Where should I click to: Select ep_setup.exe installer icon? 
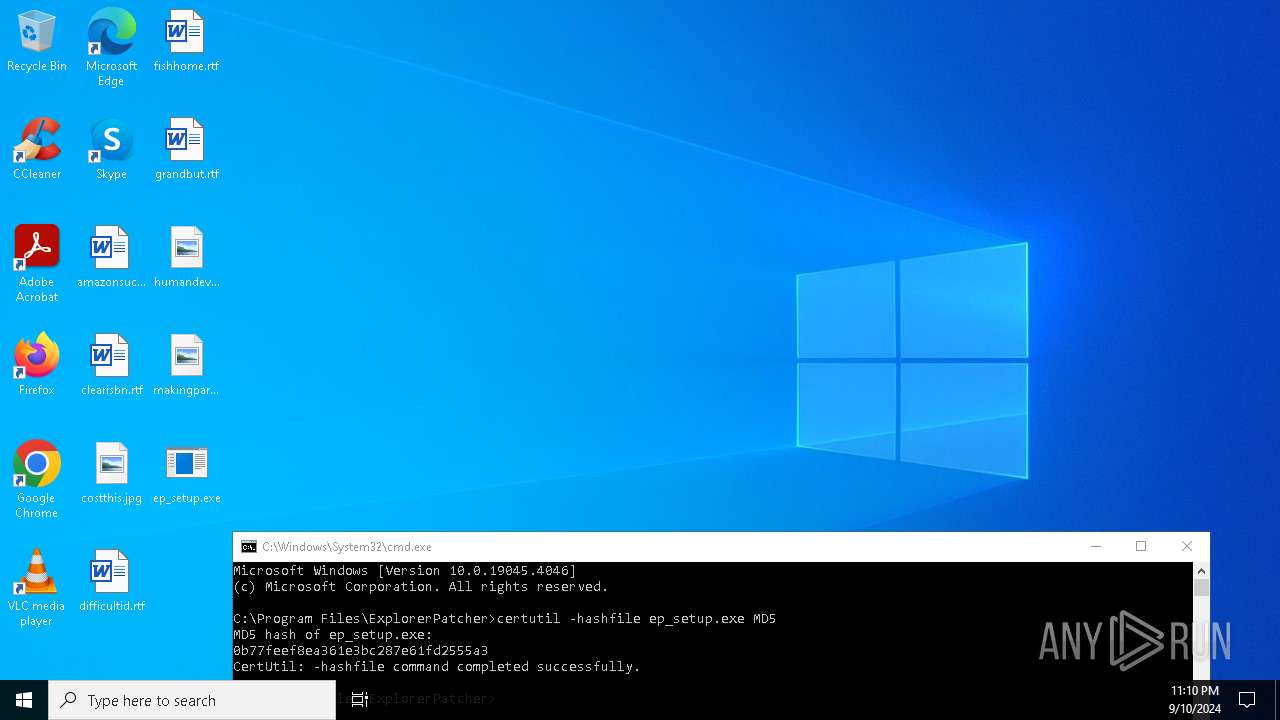click(x=186, y=473)
